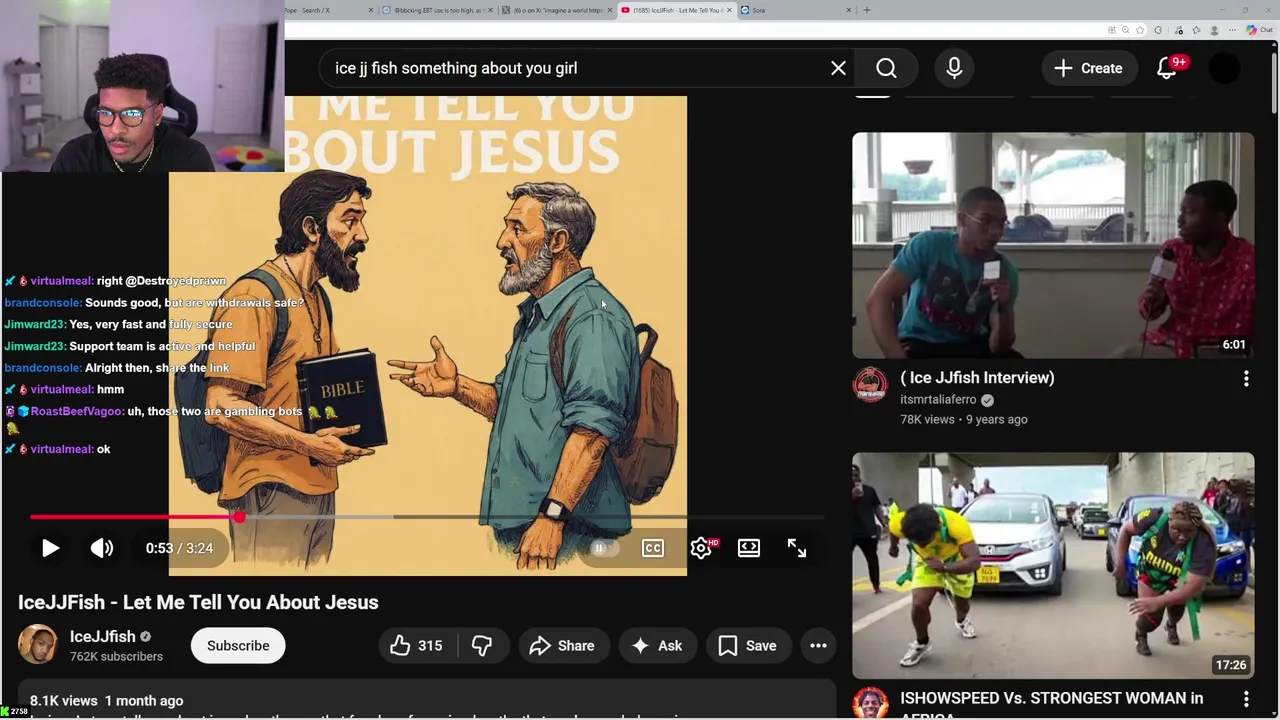This screenshot has height=720, width=1280.
Task: Enter full screen mode
Action: 797,548
